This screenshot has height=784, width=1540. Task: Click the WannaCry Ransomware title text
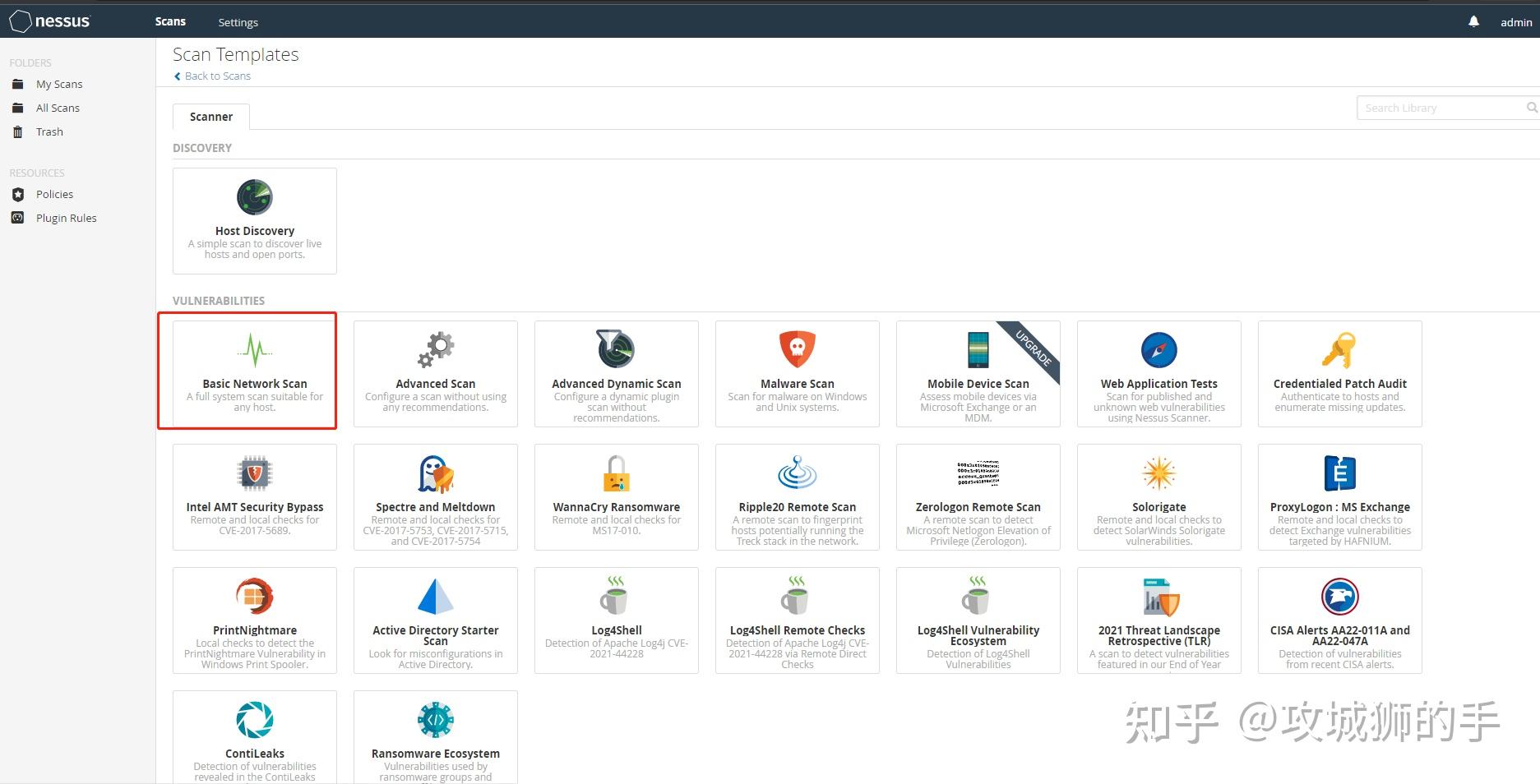pyautogui.click(x=617, y=507)
